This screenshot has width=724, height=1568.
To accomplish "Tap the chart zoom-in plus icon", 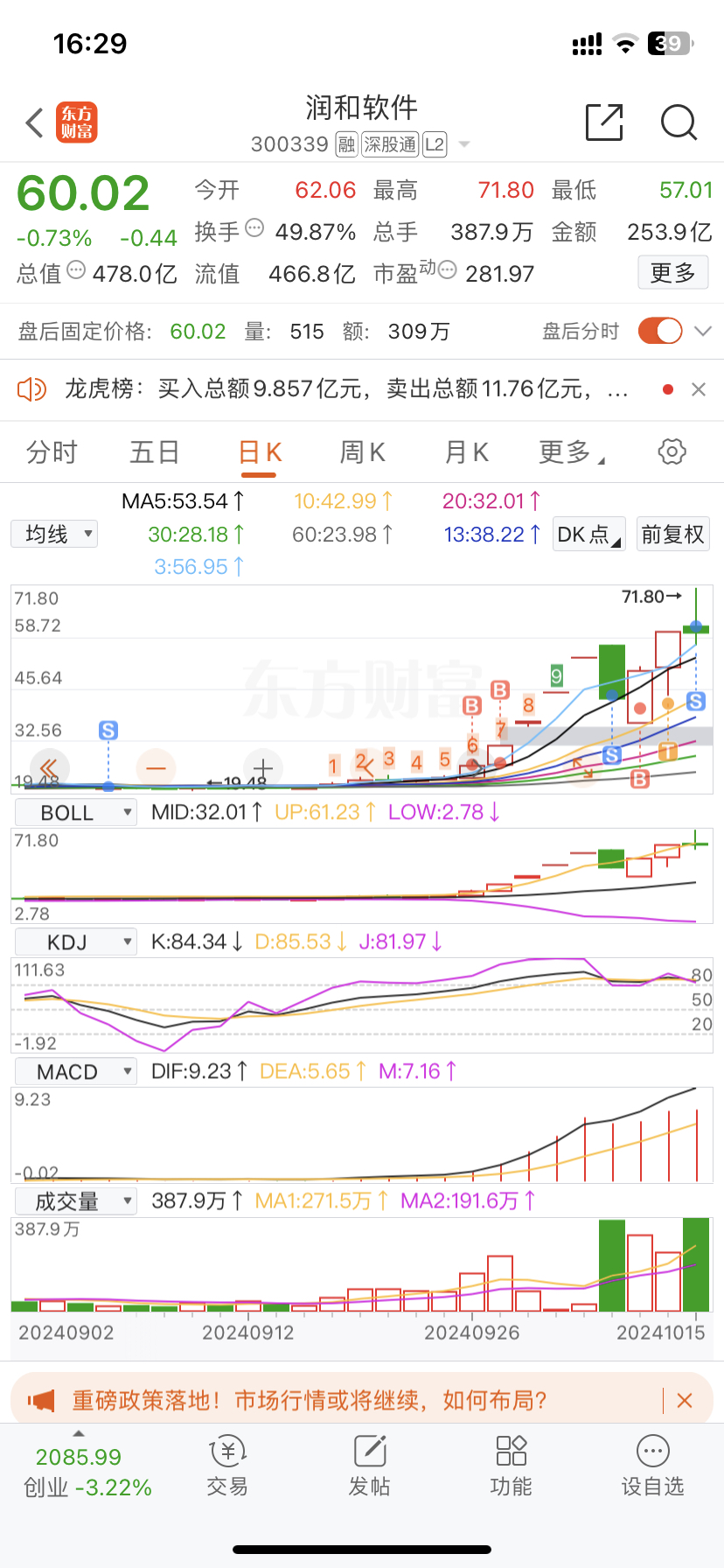I will pyautogui.click(x=262, y=768).
